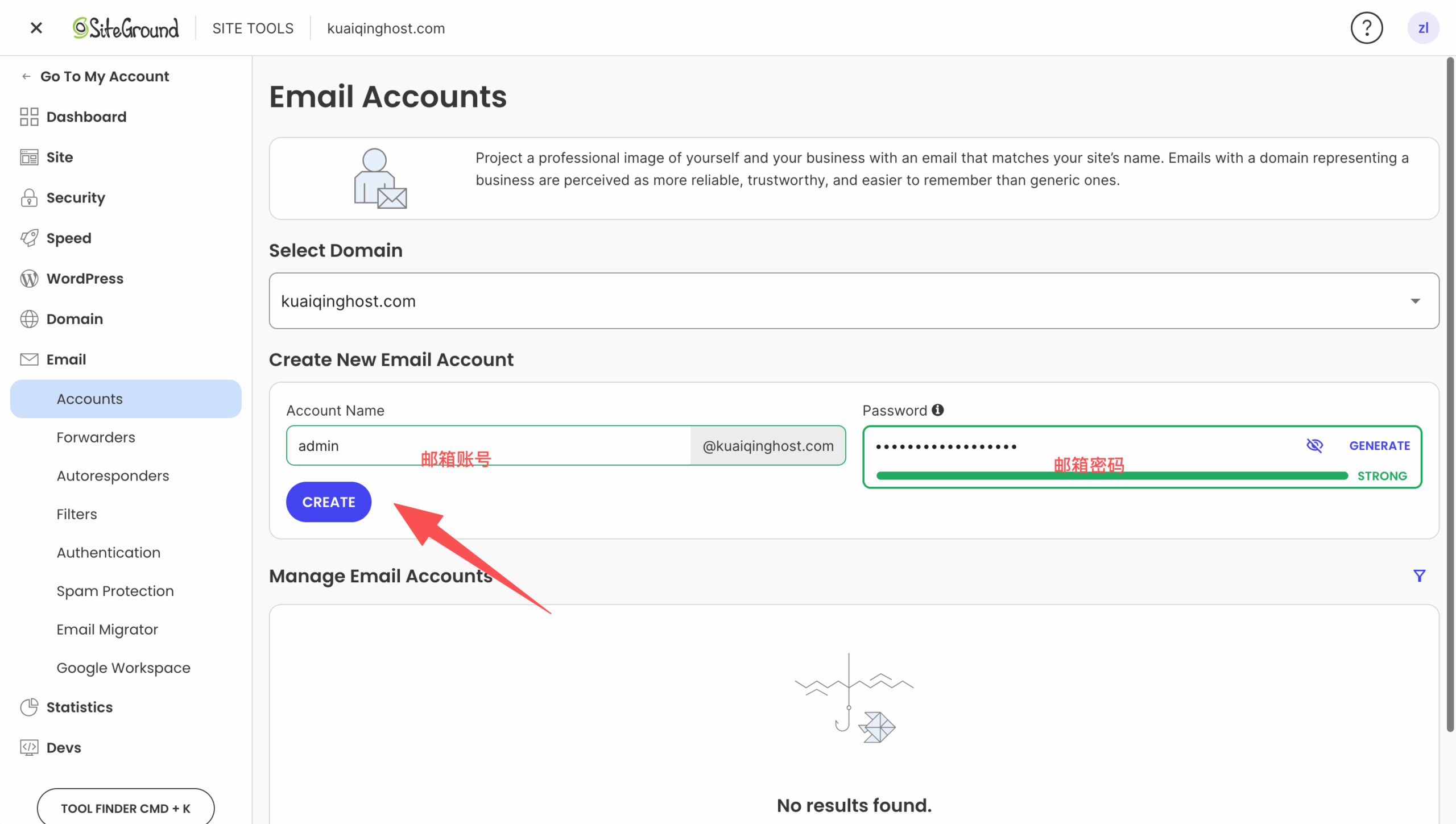Click the password info icon
1456x824 pixels.
tap(938, 410)
